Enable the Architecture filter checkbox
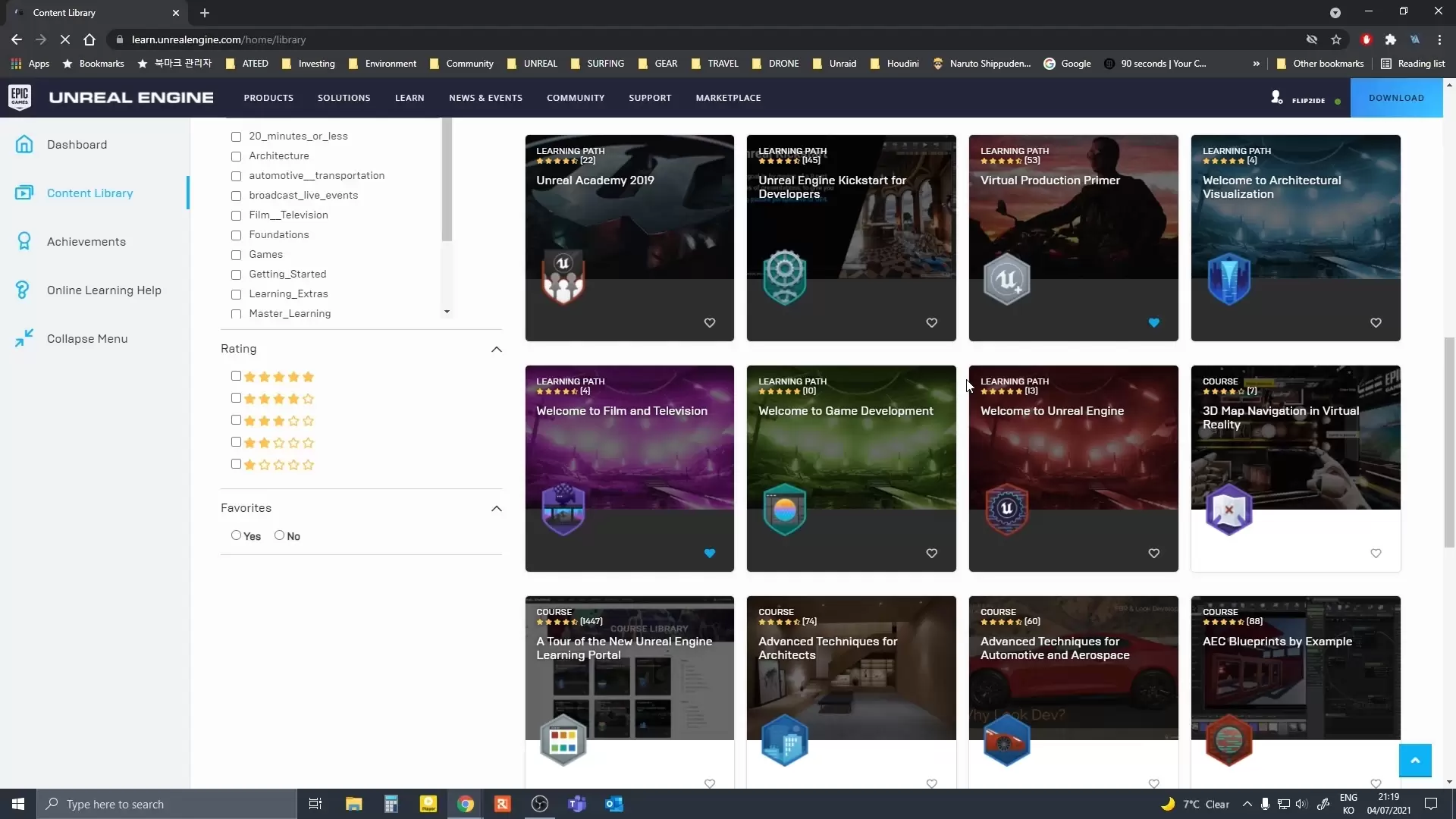 [x=236, y=156]
